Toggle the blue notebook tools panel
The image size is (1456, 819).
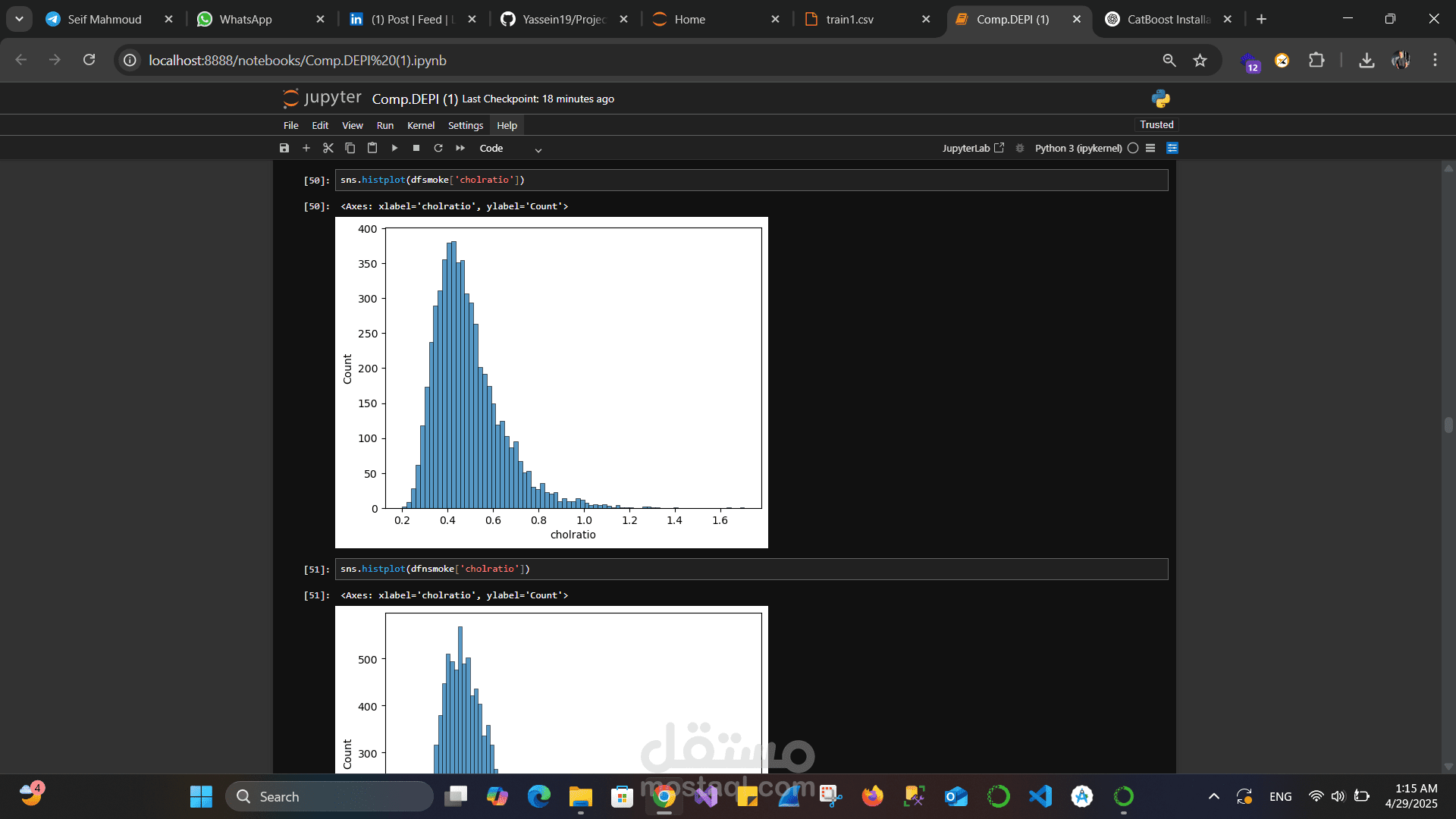point(1172,148)
